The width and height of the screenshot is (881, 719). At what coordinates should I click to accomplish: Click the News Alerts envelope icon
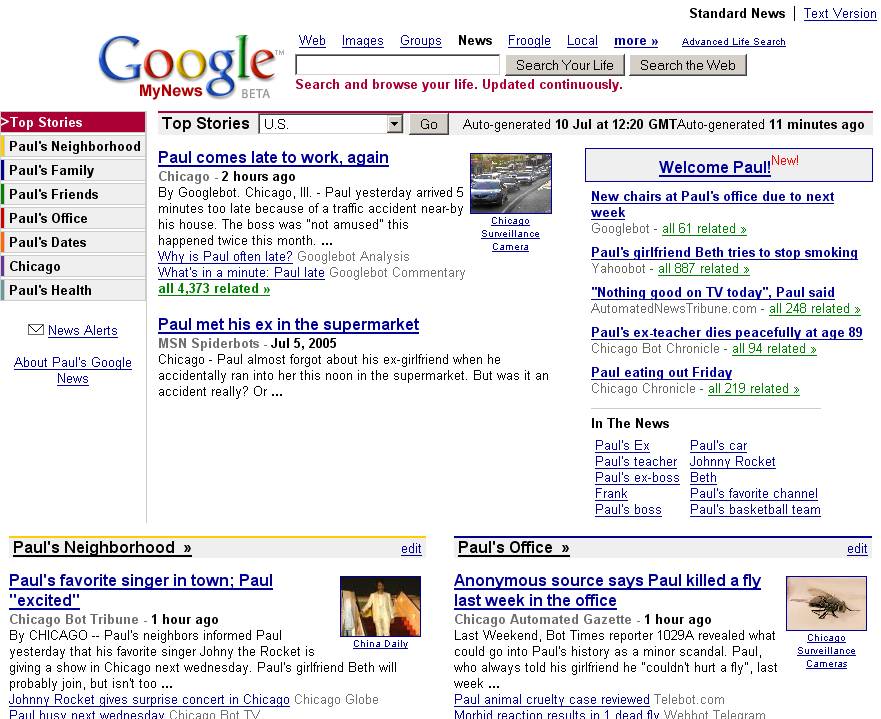tap(36, 330)
